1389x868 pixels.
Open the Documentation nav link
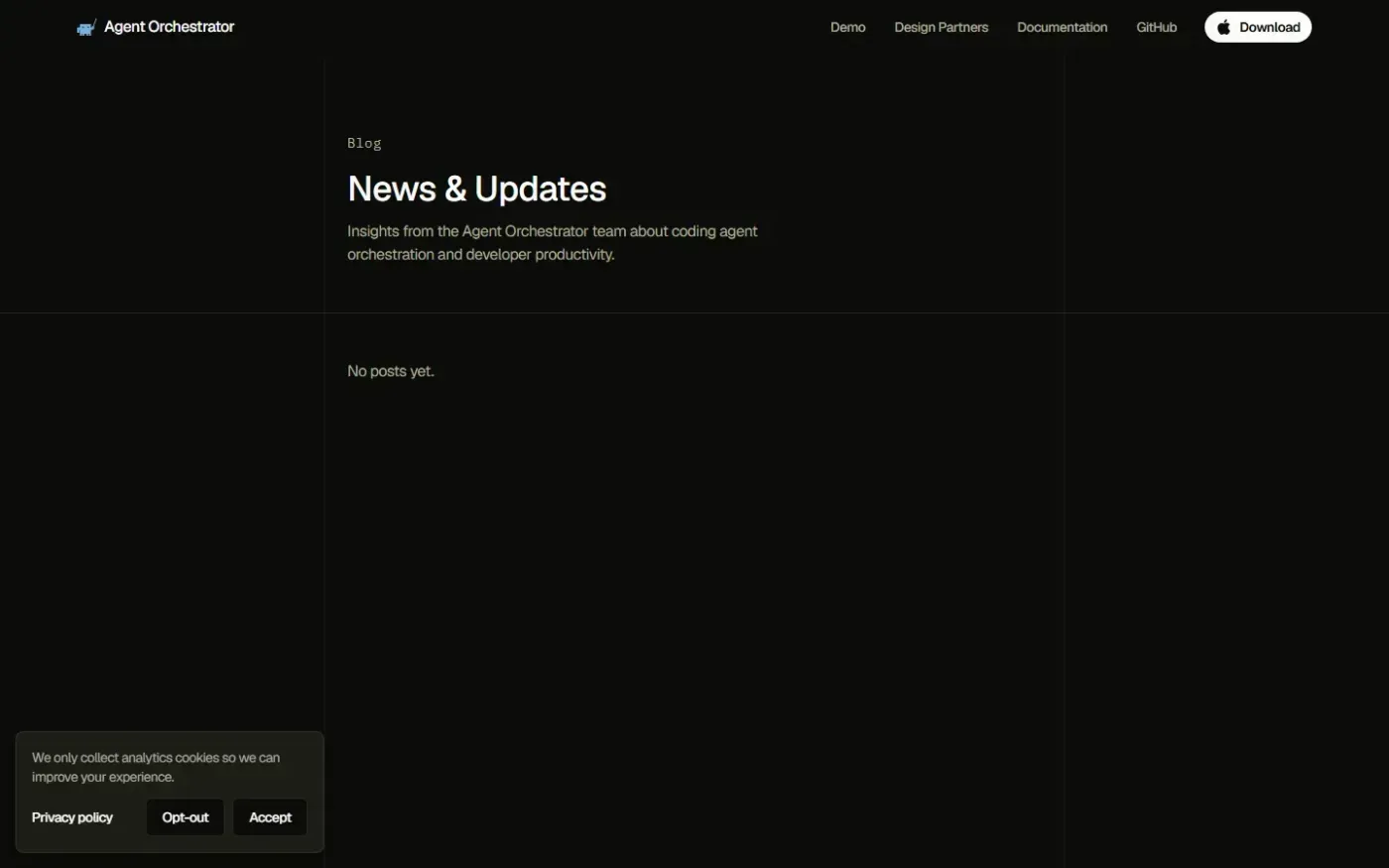click(1062, 27)
